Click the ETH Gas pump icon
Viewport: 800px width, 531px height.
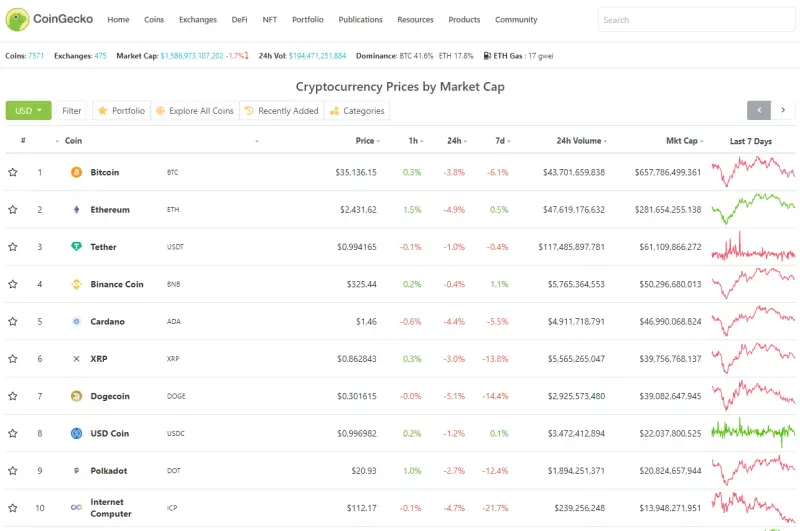(x=487, y=56)
